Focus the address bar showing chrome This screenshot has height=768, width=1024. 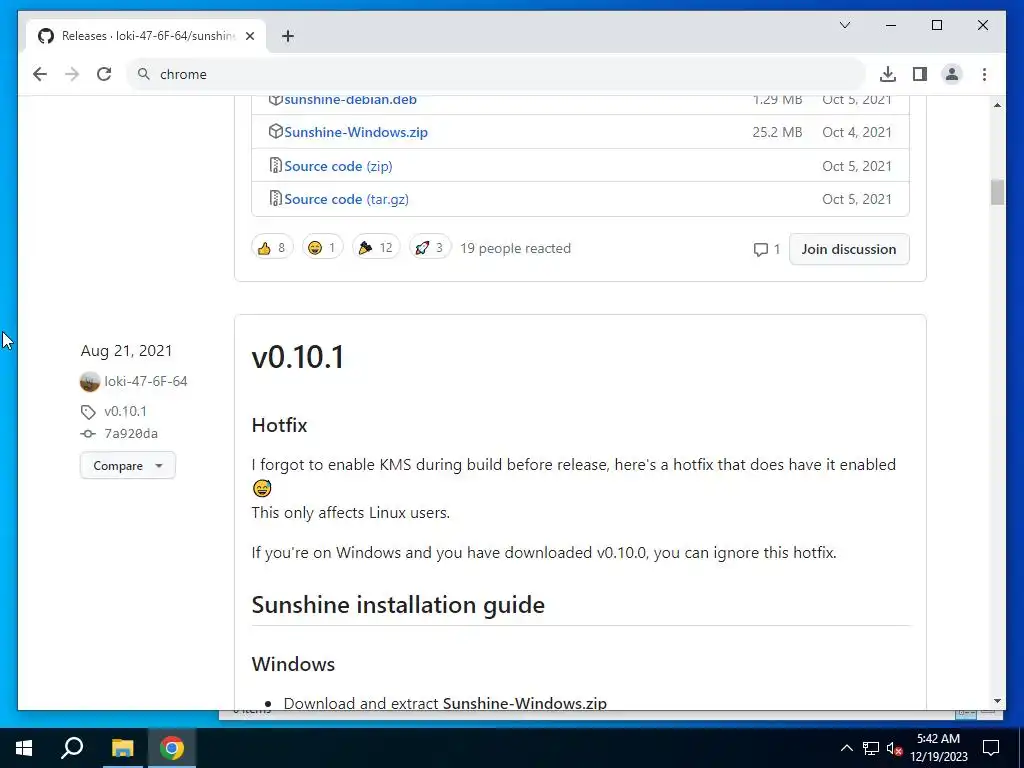496,74
